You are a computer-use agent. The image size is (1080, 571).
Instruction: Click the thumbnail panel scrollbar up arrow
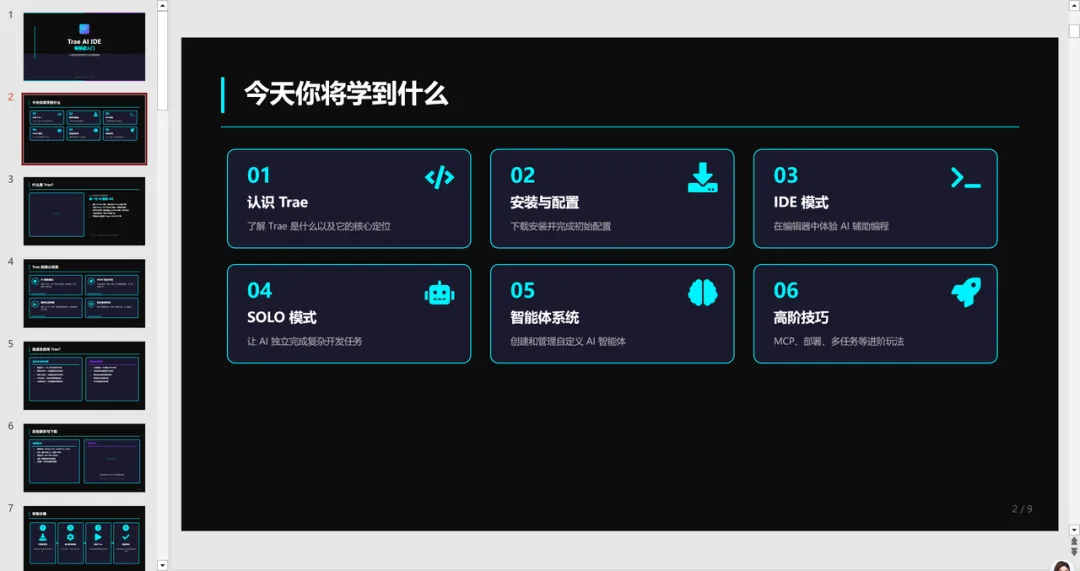(x=163, y=6)
